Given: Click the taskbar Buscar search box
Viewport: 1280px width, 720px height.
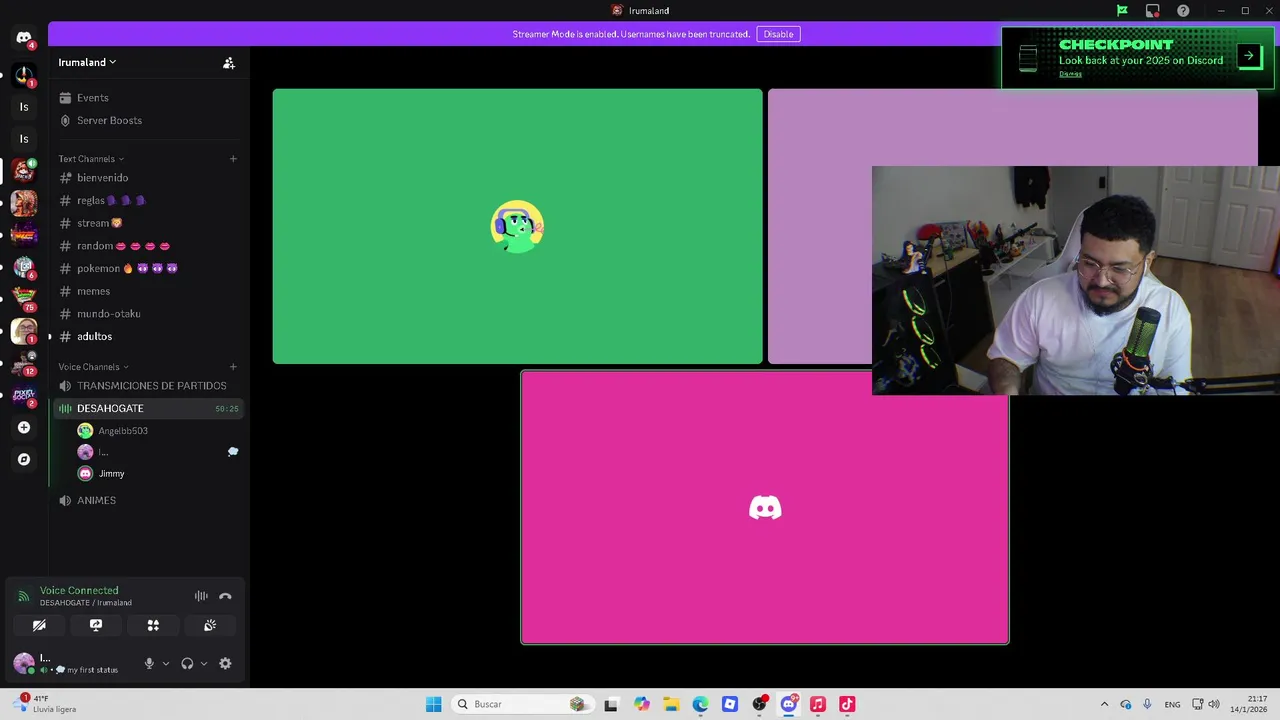Looking at the screenshot, I should 523,704.
